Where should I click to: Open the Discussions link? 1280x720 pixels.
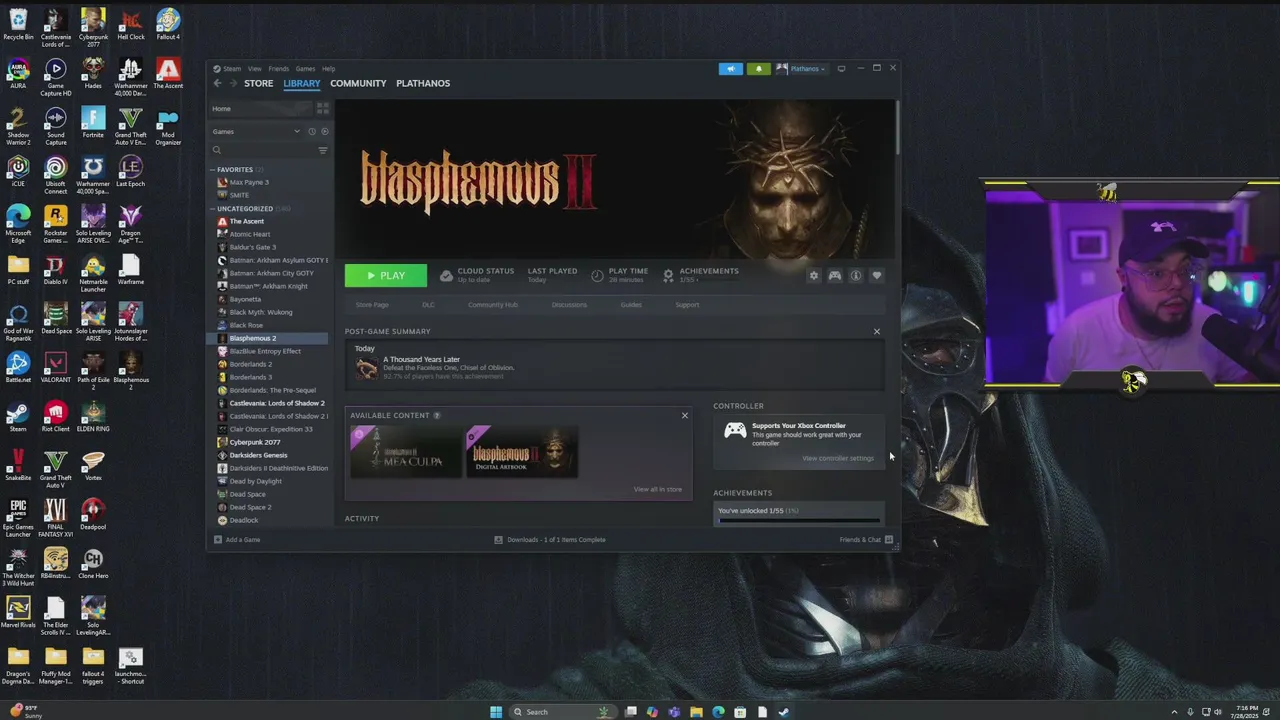[569, 305]
